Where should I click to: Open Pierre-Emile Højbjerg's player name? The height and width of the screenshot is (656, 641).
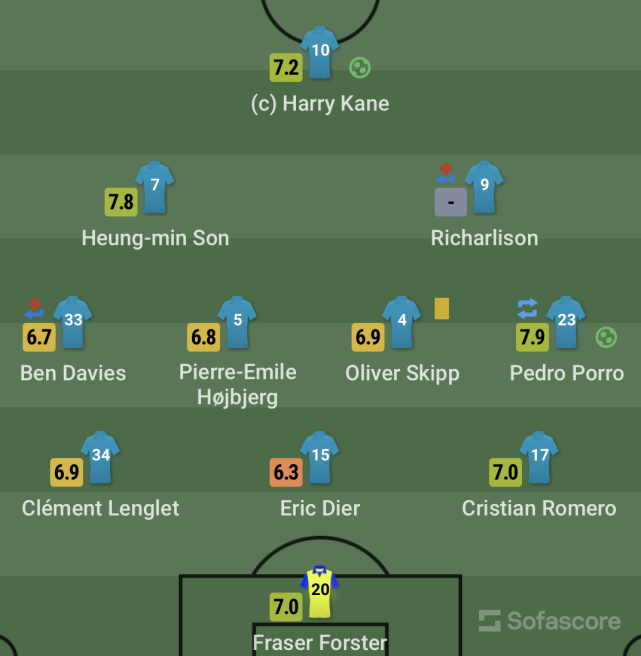coord(238,384)
